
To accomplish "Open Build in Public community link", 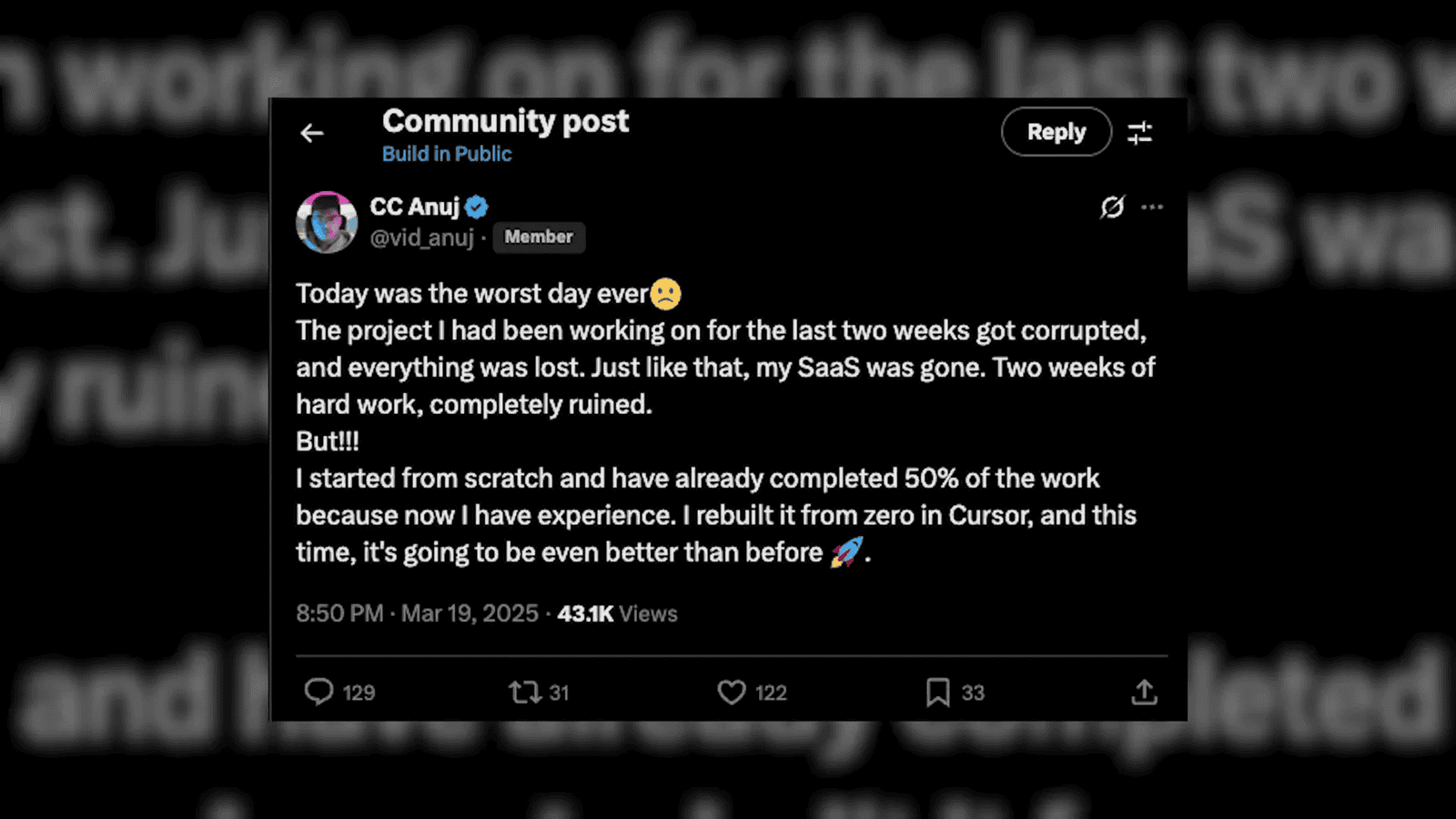I will [x=446, y=154].
